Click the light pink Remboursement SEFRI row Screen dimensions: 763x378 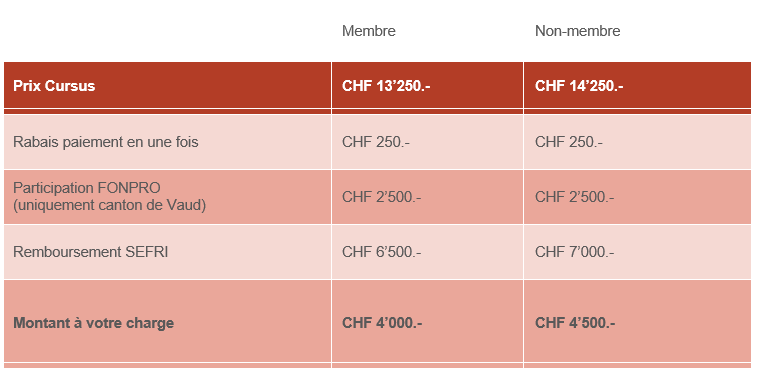[377, 252]
